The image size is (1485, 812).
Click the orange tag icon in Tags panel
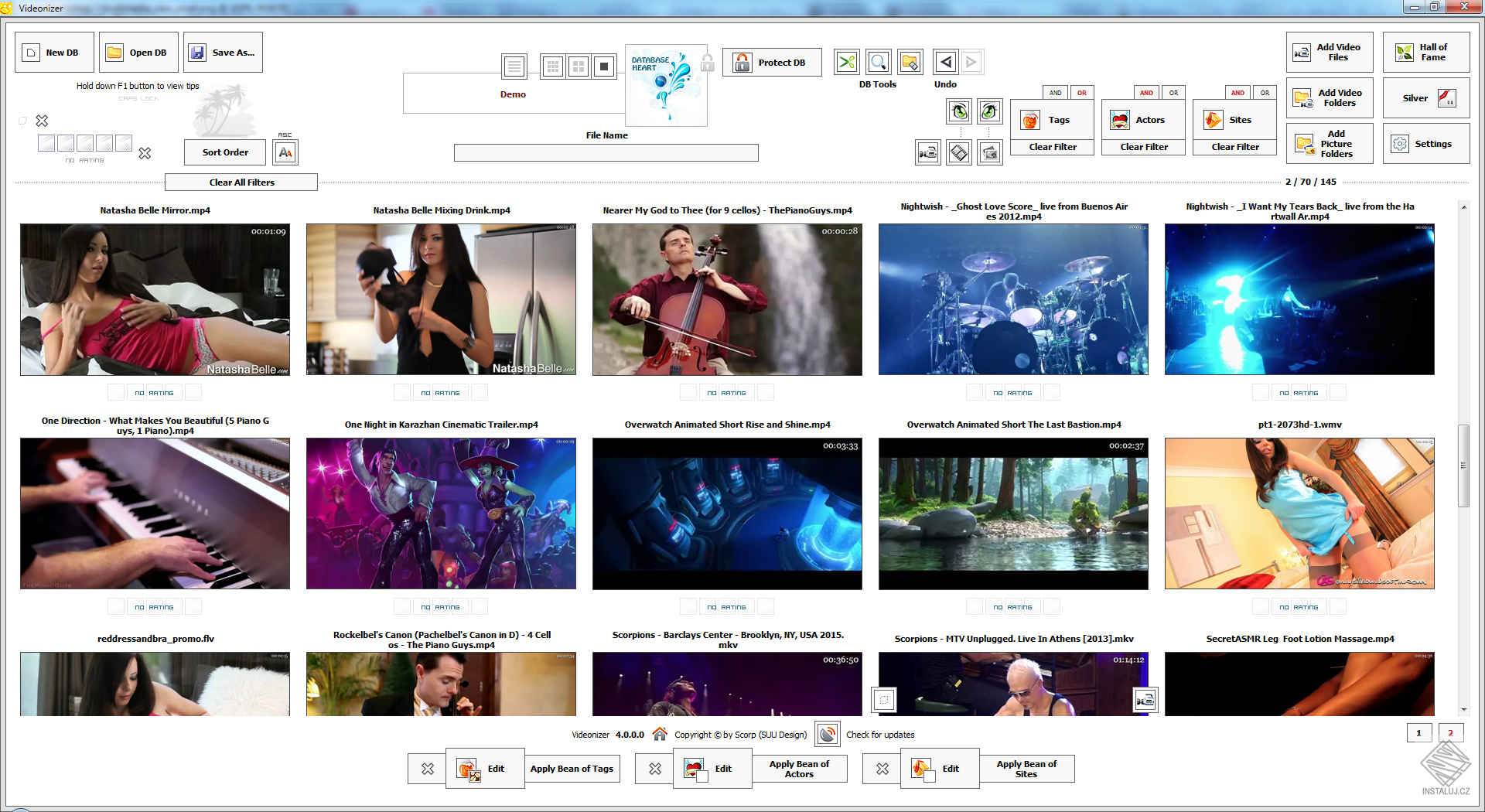click(x=1031, y=119)
